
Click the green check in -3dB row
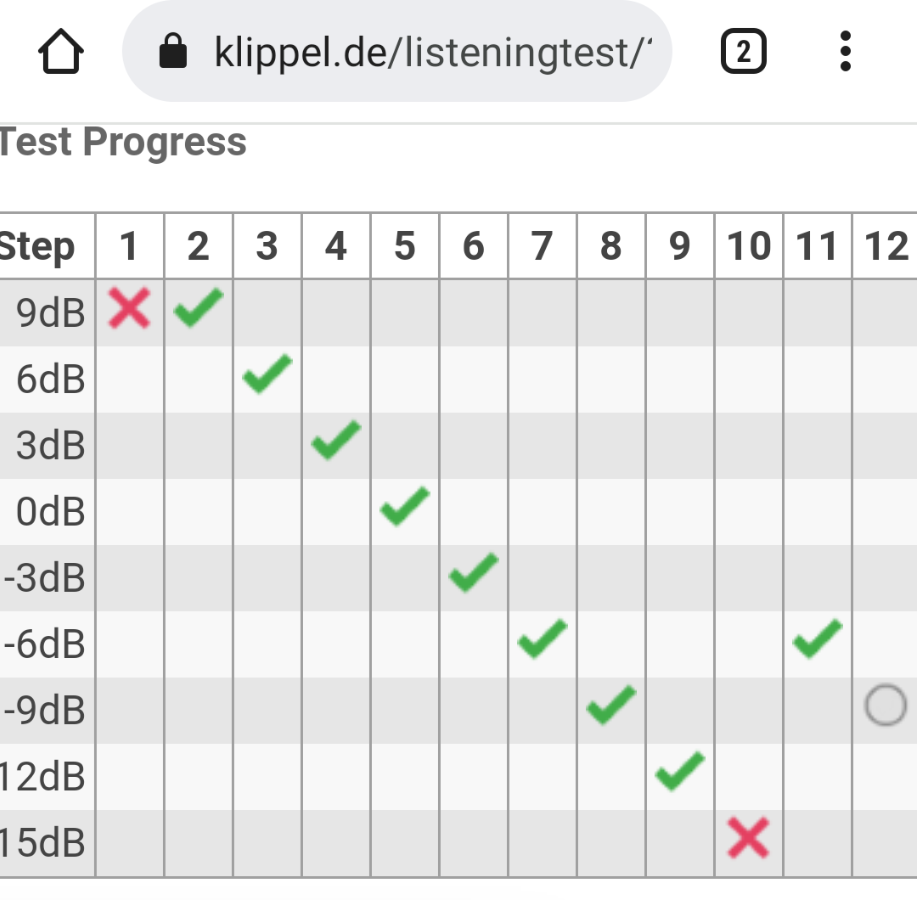[x=474, y=573]
